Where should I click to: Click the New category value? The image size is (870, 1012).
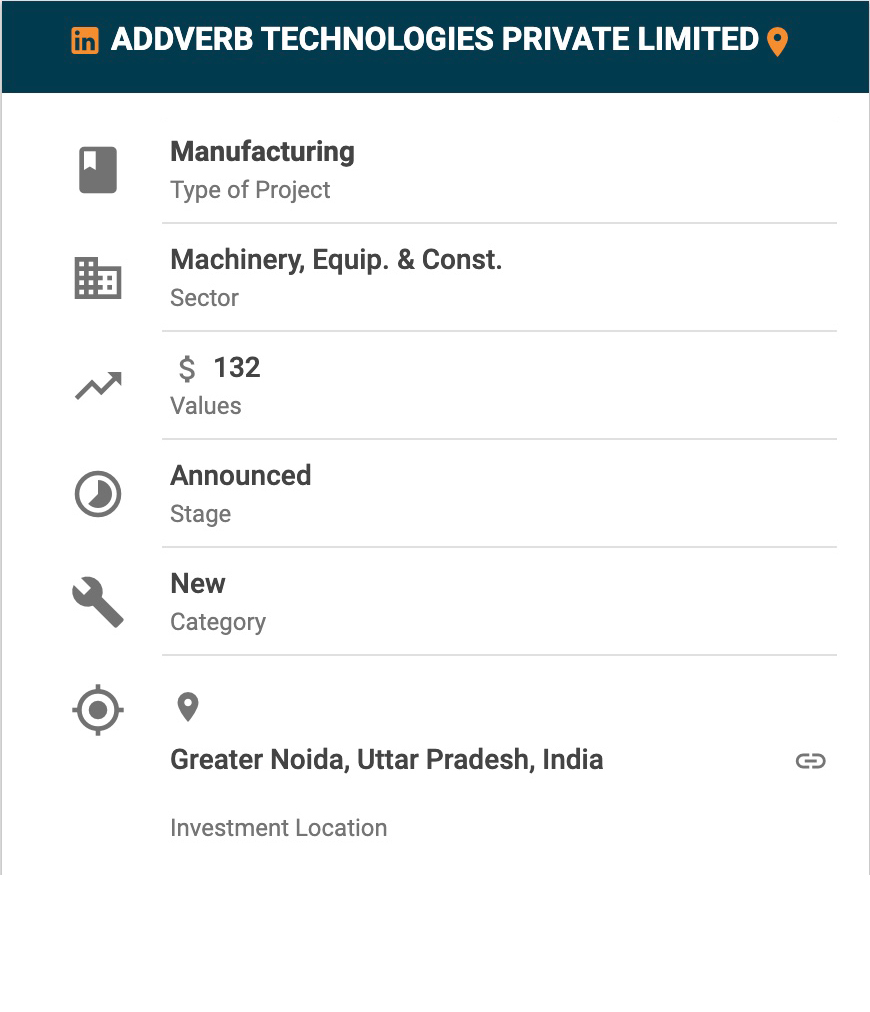[198, 584]
